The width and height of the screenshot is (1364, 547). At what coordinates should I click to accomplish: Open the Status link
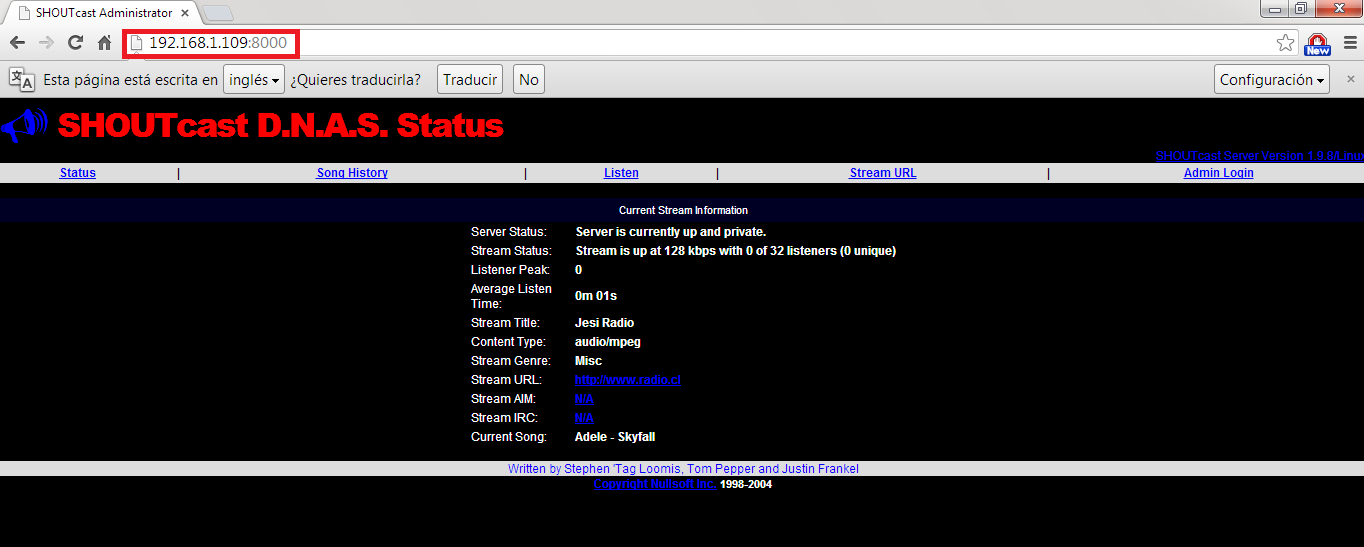pos(78,173)
